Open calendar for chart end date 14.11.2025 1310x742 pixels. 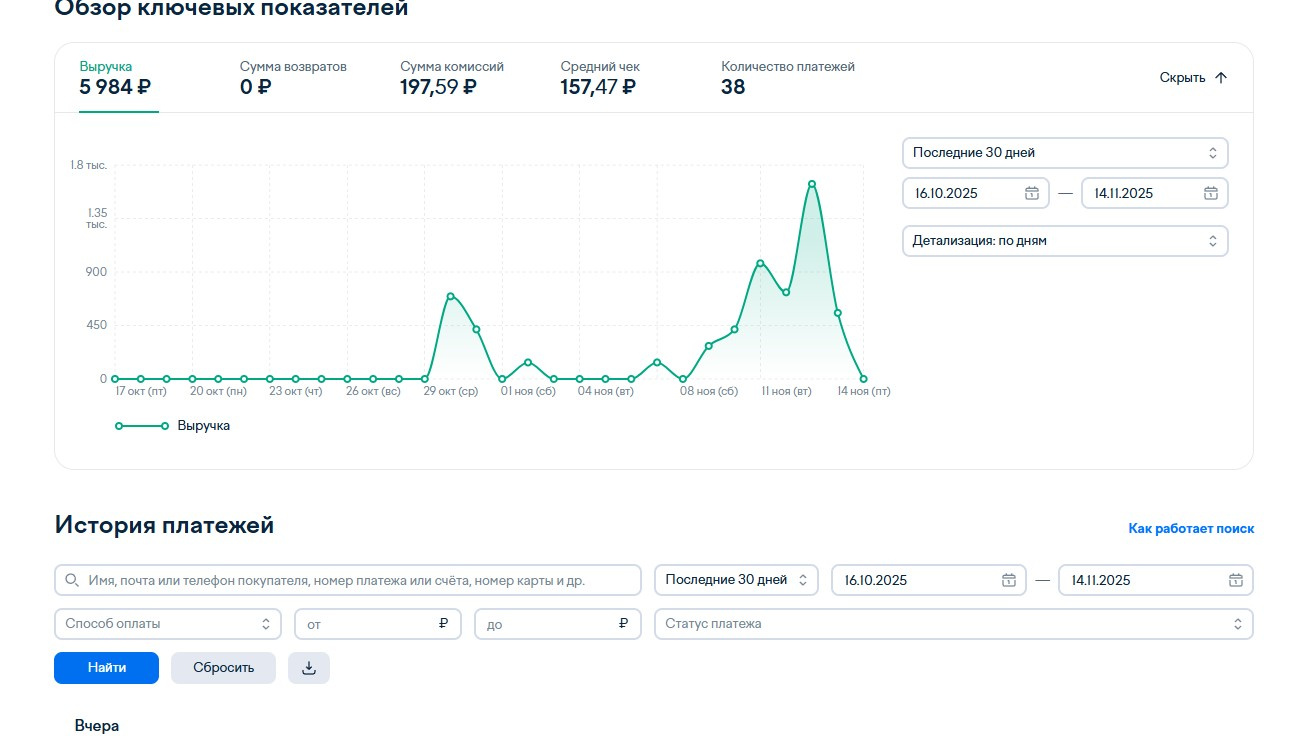click(1210, 193)
